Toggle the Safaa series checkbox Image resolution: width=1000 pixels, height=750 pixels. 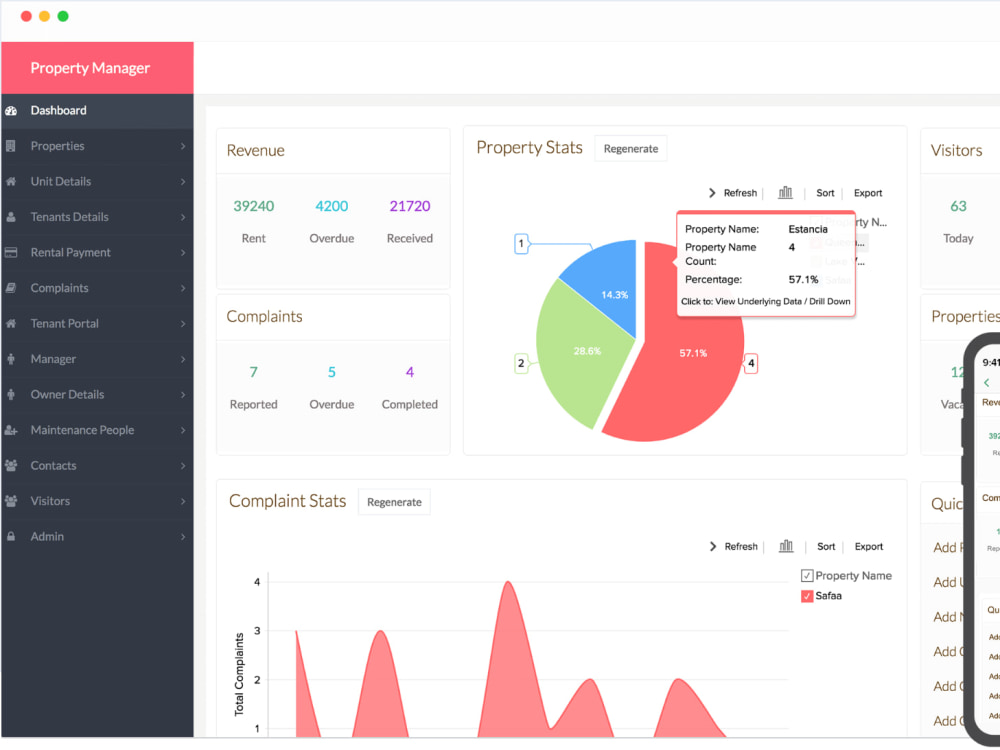pos(807,596)
